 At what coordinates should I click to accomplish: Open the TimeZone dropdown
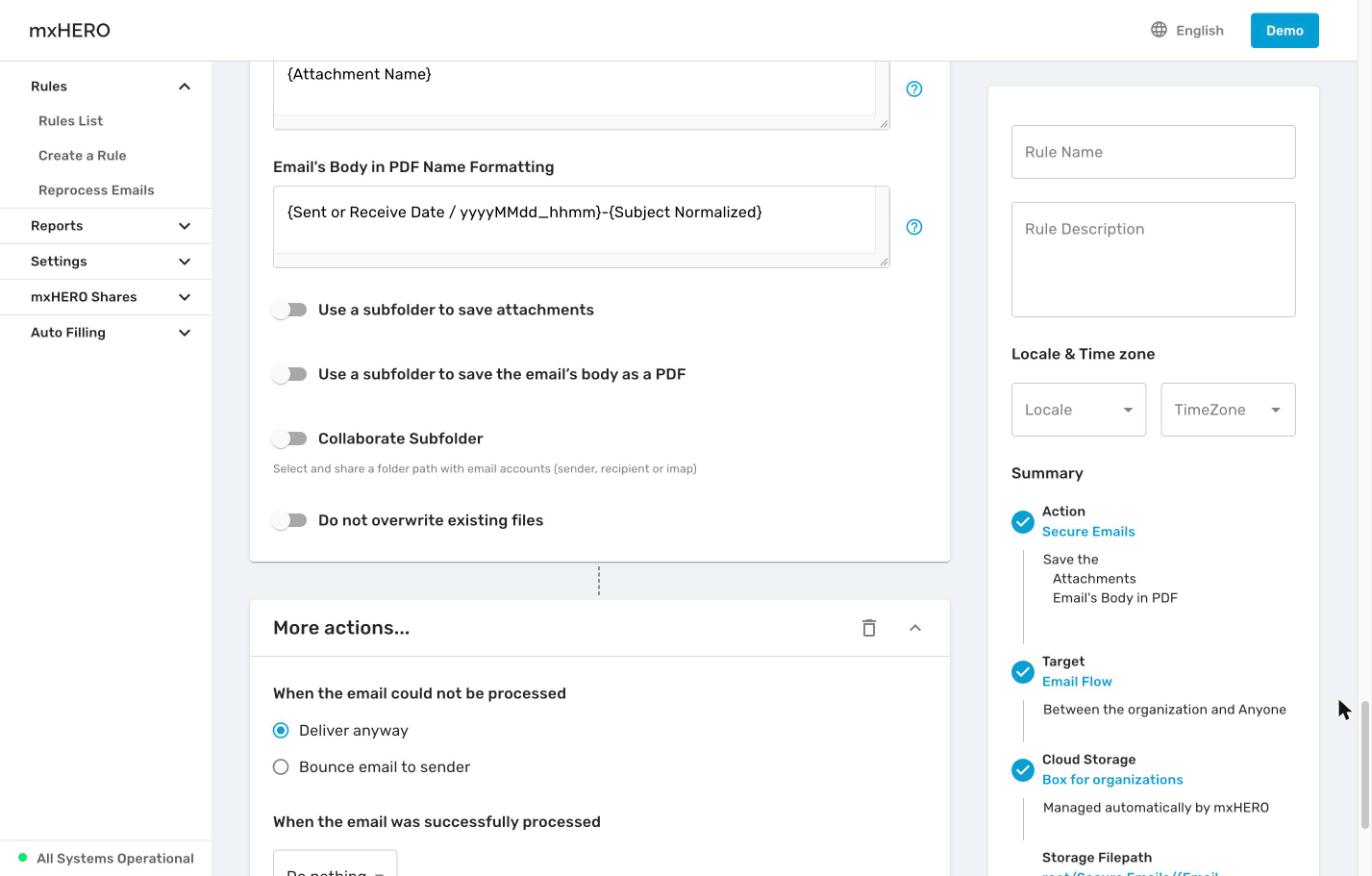click(x=1228, y=410)
